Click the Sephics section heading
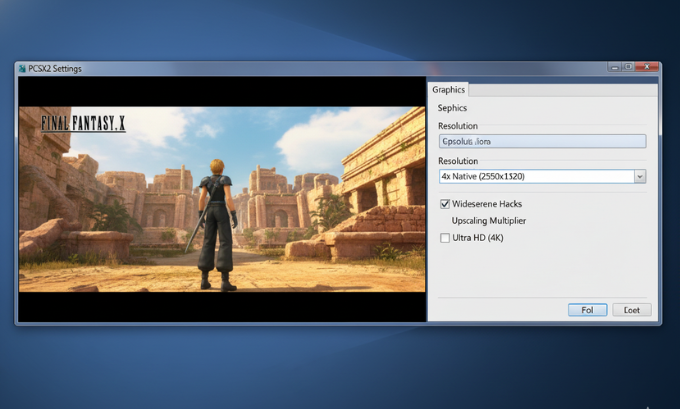Image resolution: width=680 pixels, height=409 pixels. 452,107
